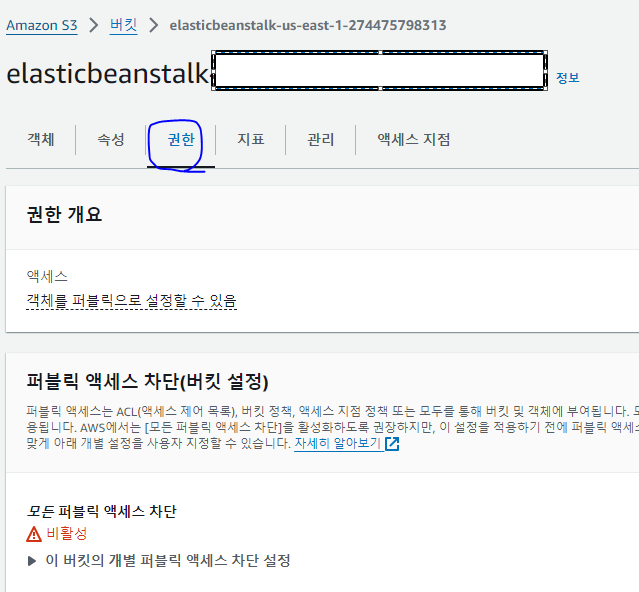Switch to the 객체 tab
Image resolution: width=639 pixels, height=592 pixels.
tap(41, 139)
